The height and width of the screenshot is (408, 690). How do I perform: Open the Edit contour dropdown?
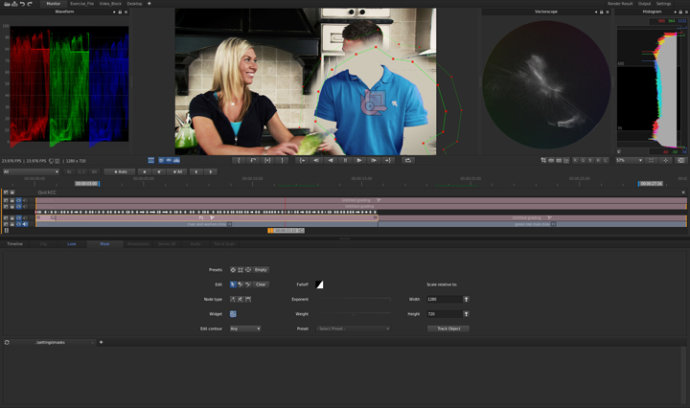(245, 328)
